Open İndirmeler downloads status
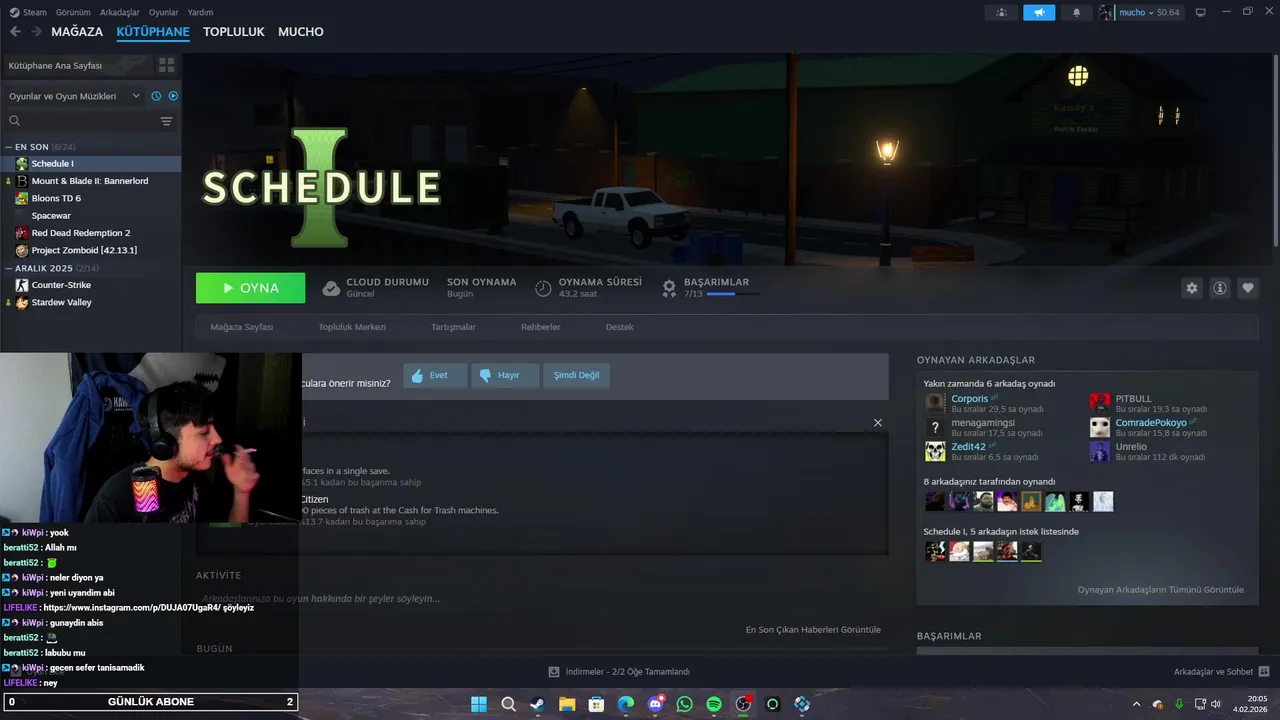Screen dimensions: 1280x720 coord(619,672)
